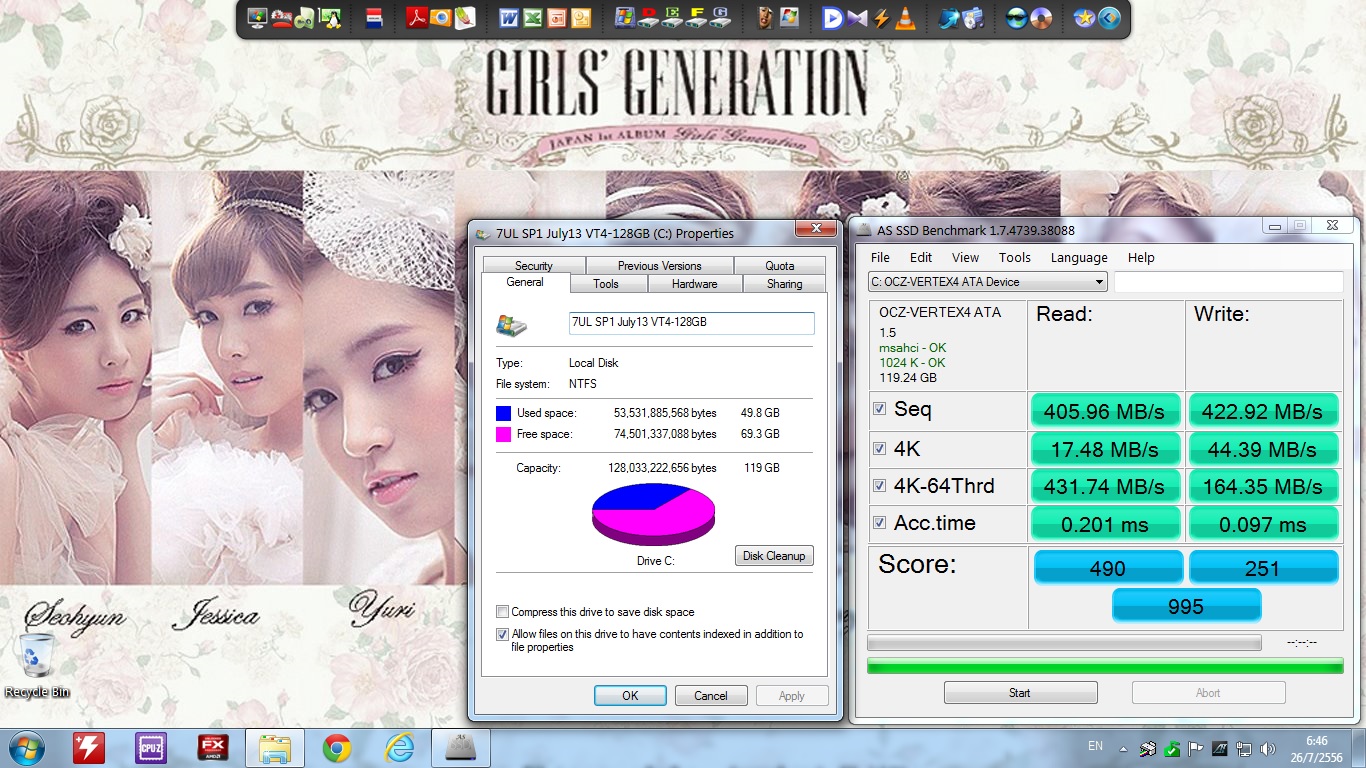This screenshot has height=768, width=1366.
Task: Click the 251 write score button
Action: tap(1263, 568)
